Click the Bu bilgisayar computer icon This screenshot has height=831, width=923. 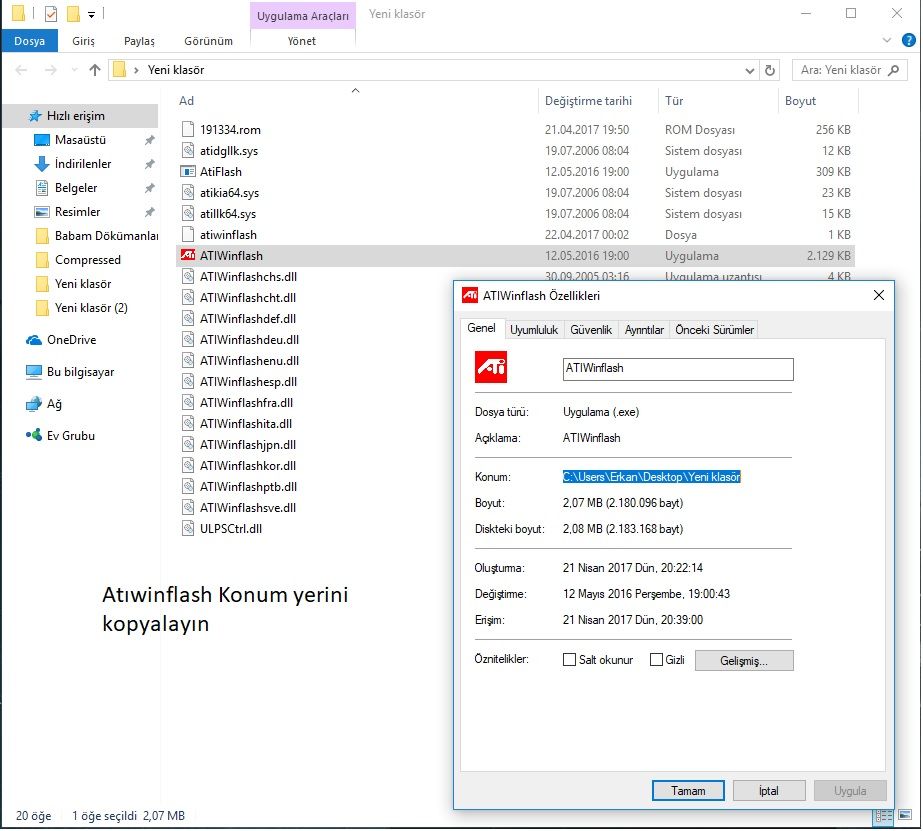pyautogui.click(x=34, y=372)
